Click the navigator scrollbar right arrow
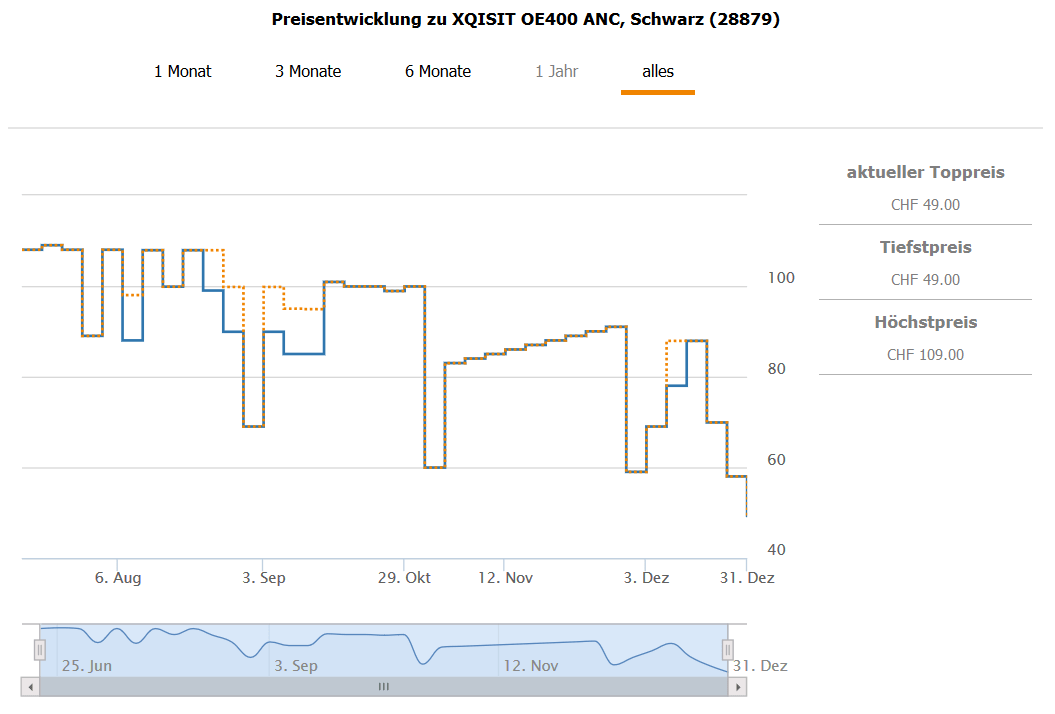The width and height of the screenshot is (1055, 714). point(738,687)
